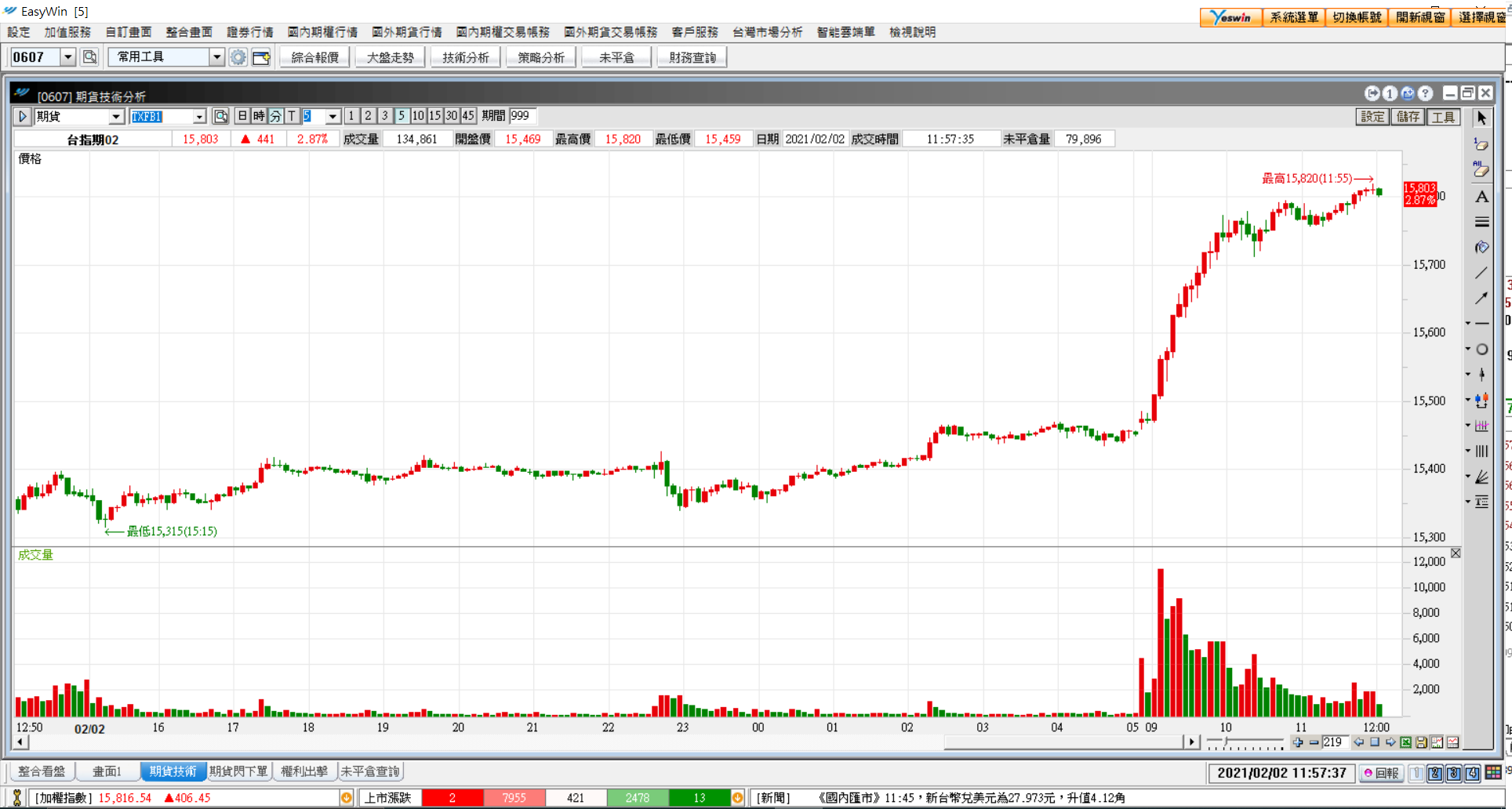Toggle daily (日) chart period
Image resolution: width=1512 pixels, height=809 pixels.
(x=242, y=116)
